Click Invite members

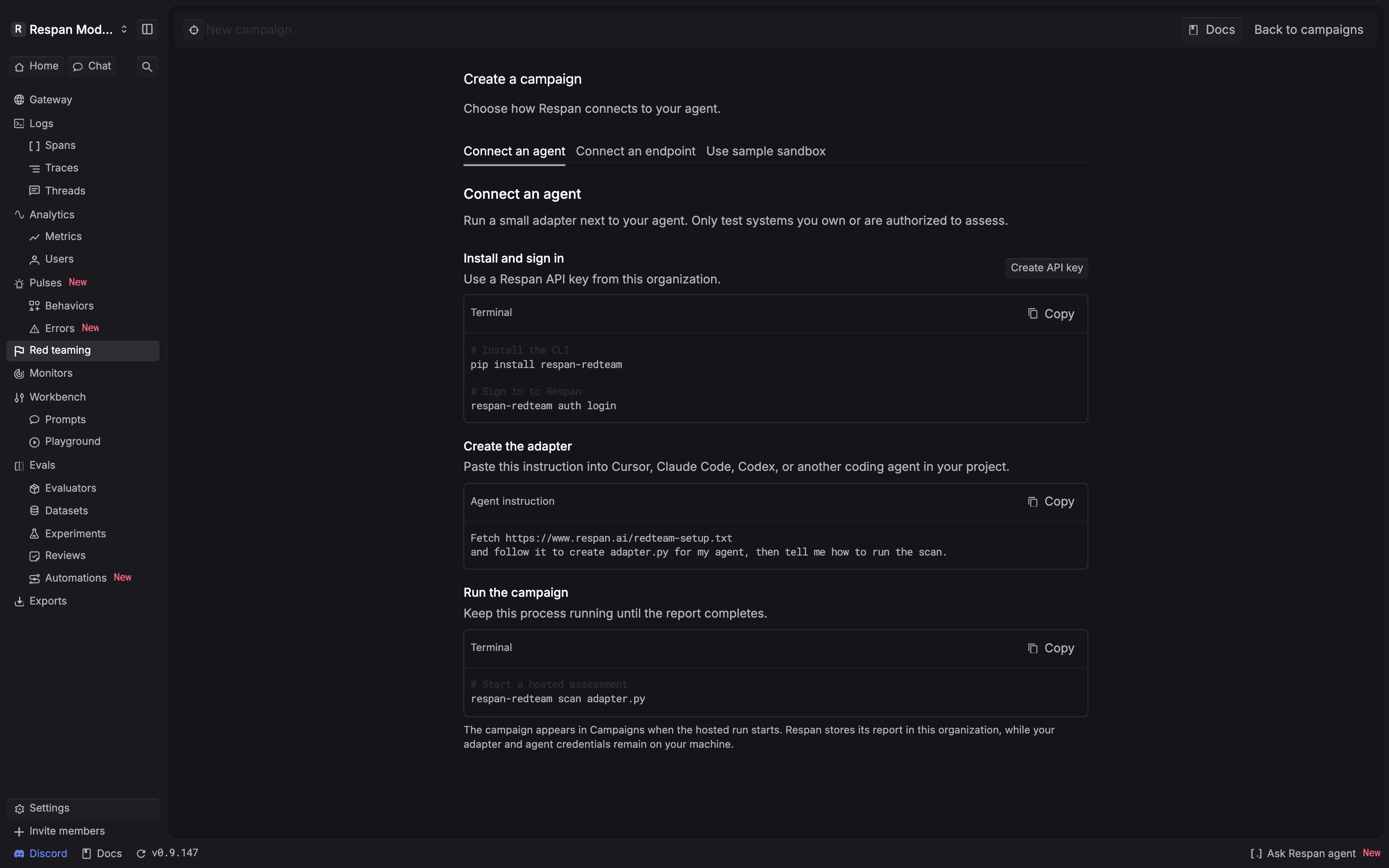point(59,831)
